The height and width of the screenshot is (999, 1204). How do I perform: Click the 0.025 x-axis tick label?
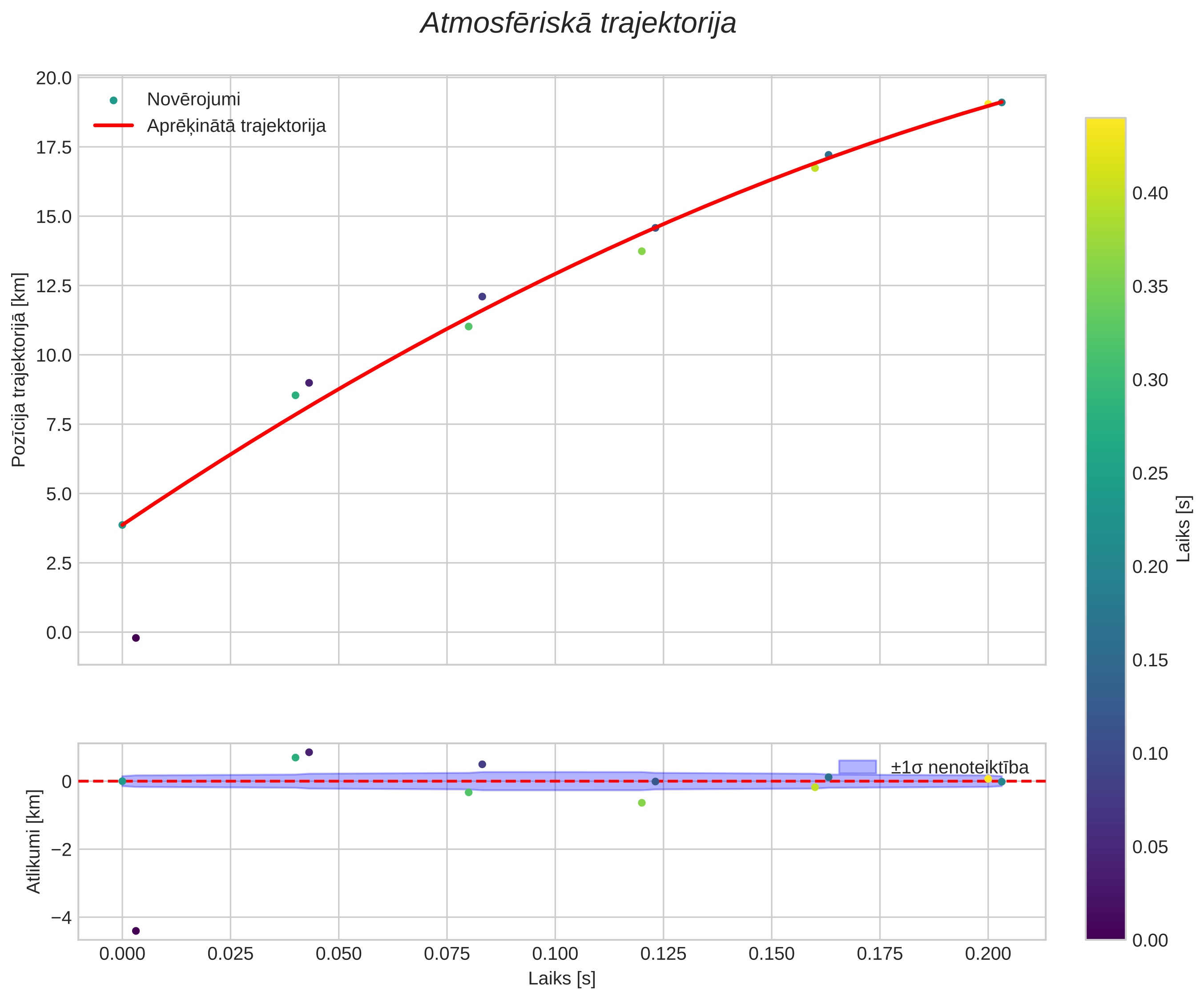pos(230,954)
